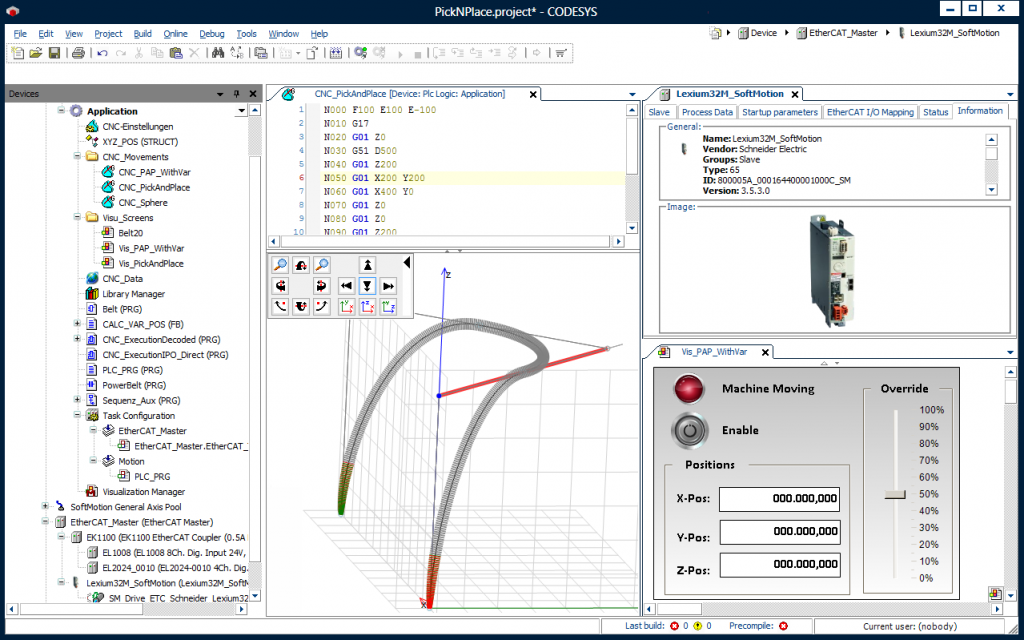Click the Find binoculars icon in toolbar
Screen dimensions: 1024x640
tap(217, 53)
